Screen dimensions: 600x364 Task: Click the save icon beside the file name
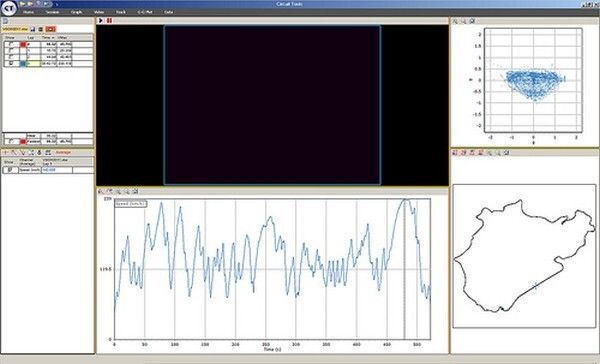point(33,29)
